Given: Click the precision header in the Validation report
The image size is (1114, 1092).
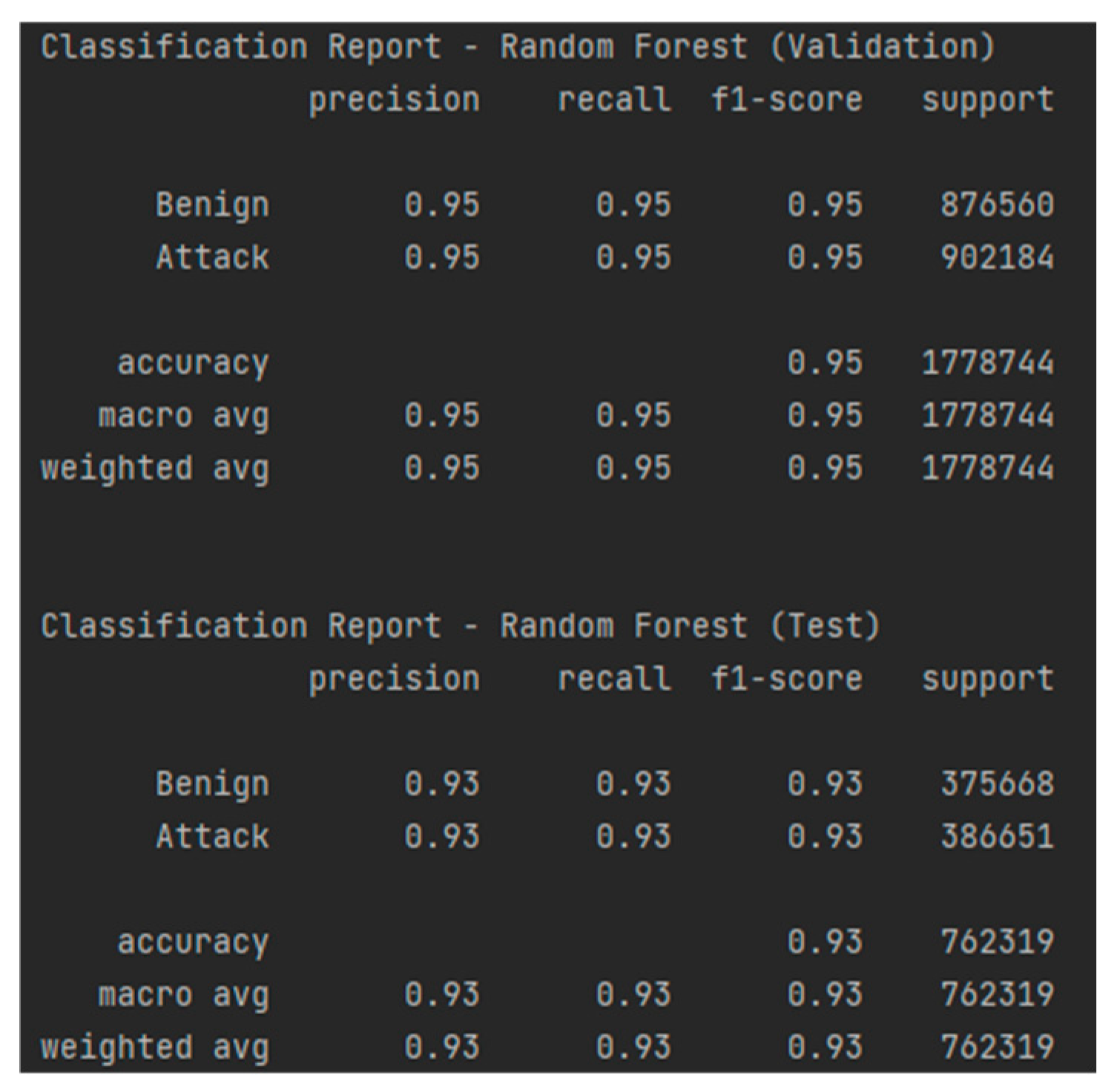Looking at the screenshot, I should (394, 100).
